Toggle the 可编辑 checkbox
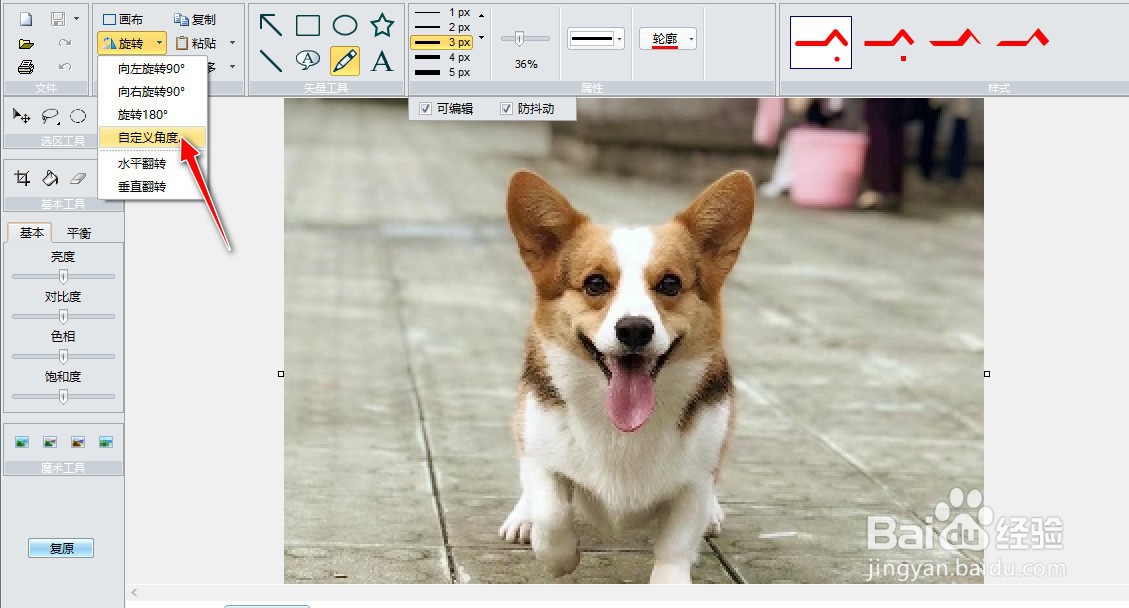The width and height of the screenshot is (1129, 608). [426, 109]
